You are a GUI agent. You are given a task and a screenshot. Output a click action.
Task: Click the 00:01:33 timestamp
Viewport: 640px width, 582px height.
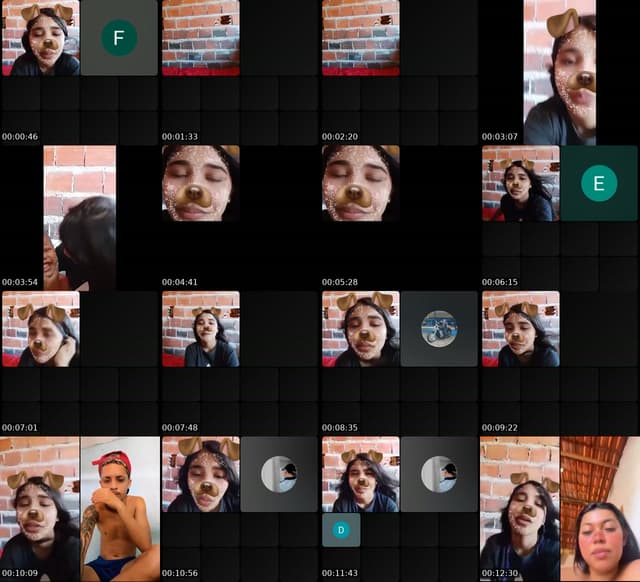click(x=180, y=137)
